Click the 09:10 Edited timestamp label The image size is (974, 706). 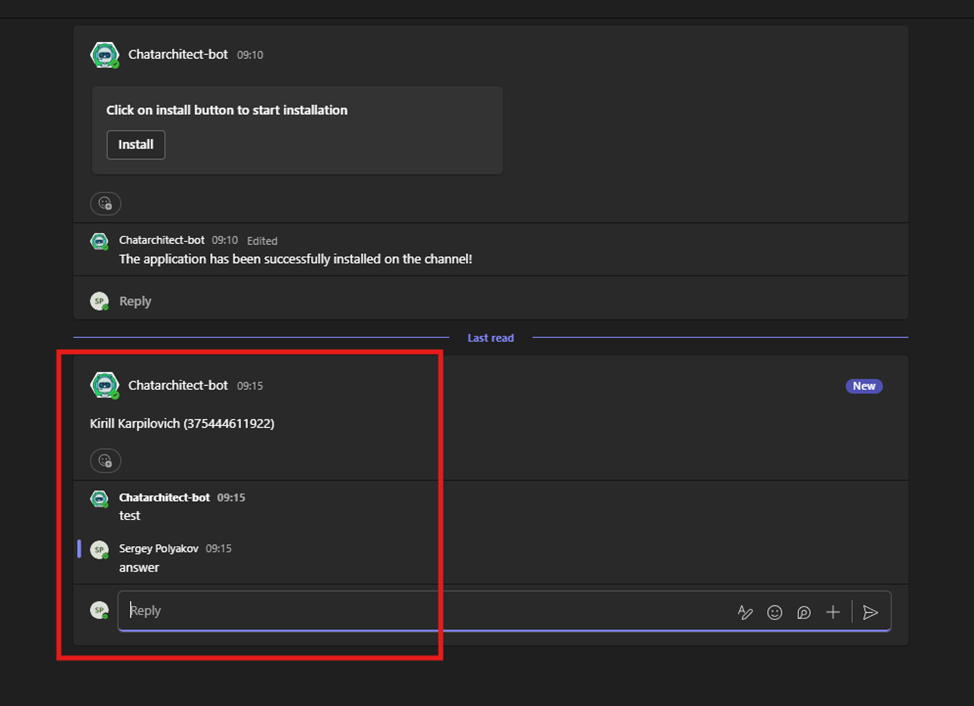(x=244, y=240)
